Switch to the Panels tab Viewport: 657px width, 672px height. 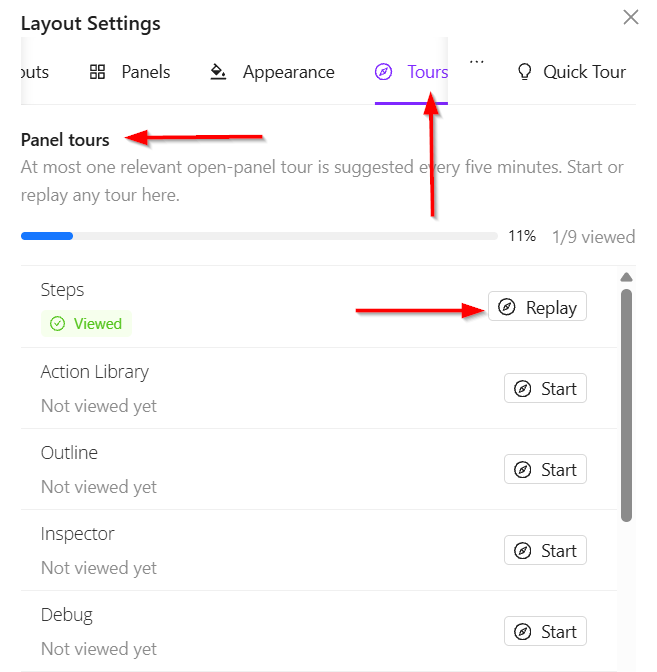click(130, 72)
